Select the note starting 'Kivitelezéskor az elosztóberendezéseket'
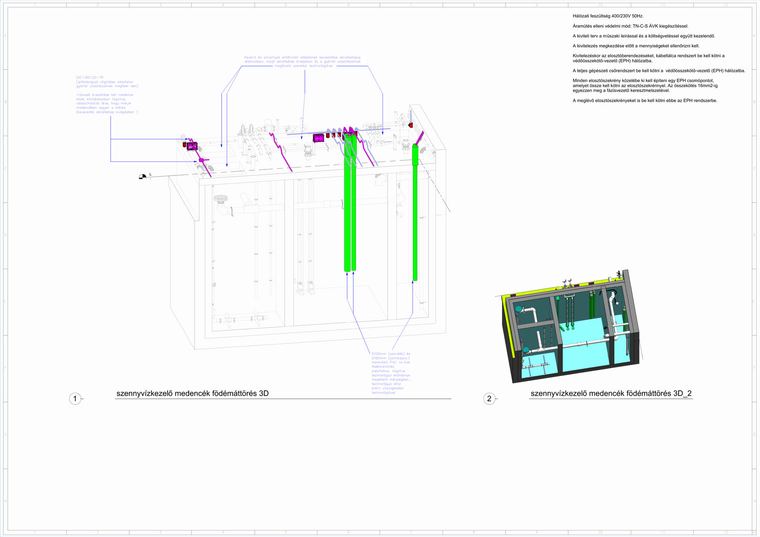 649,58
